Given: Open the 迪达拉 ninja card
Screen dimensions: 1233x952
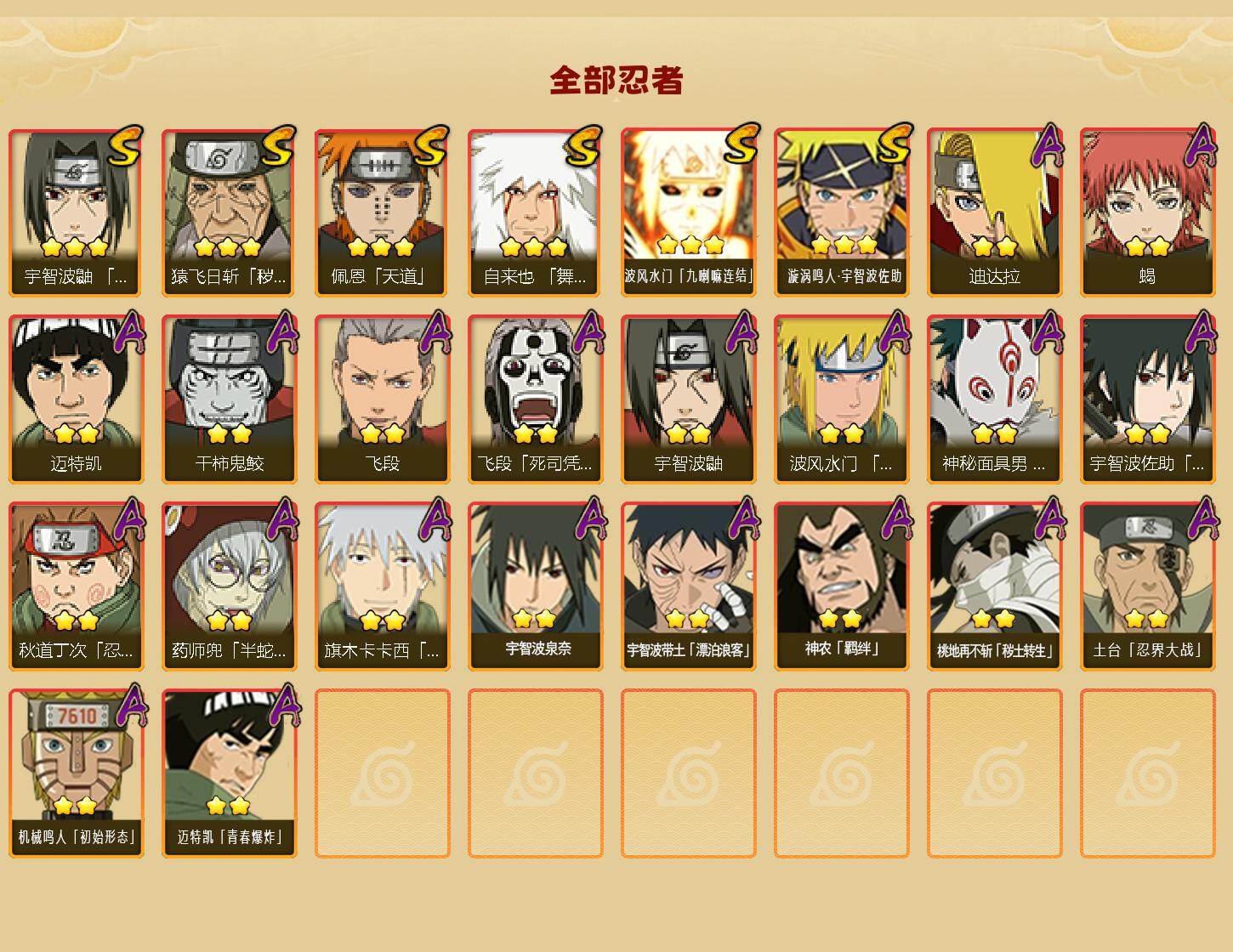Looking at the screenshot, I should tap(994, 212).
